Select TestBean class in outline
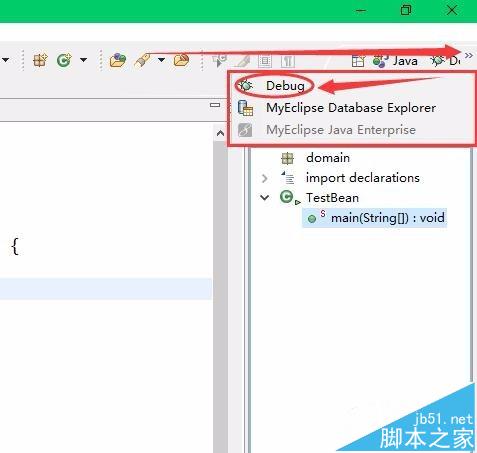Viewport: 477px width, 453px height. (x=332, y=198)
